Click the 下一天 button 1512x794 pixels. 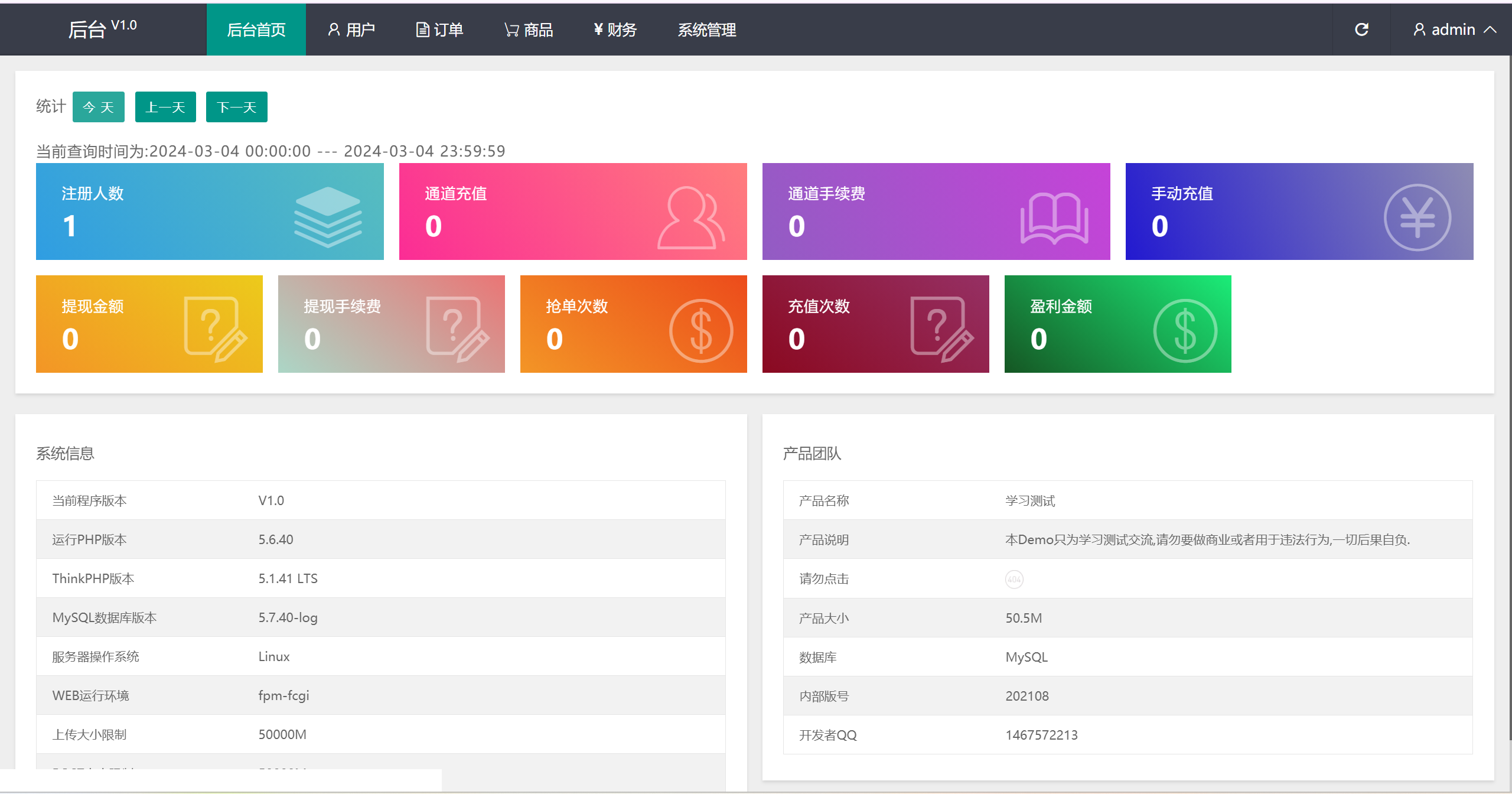click(236, 107)
